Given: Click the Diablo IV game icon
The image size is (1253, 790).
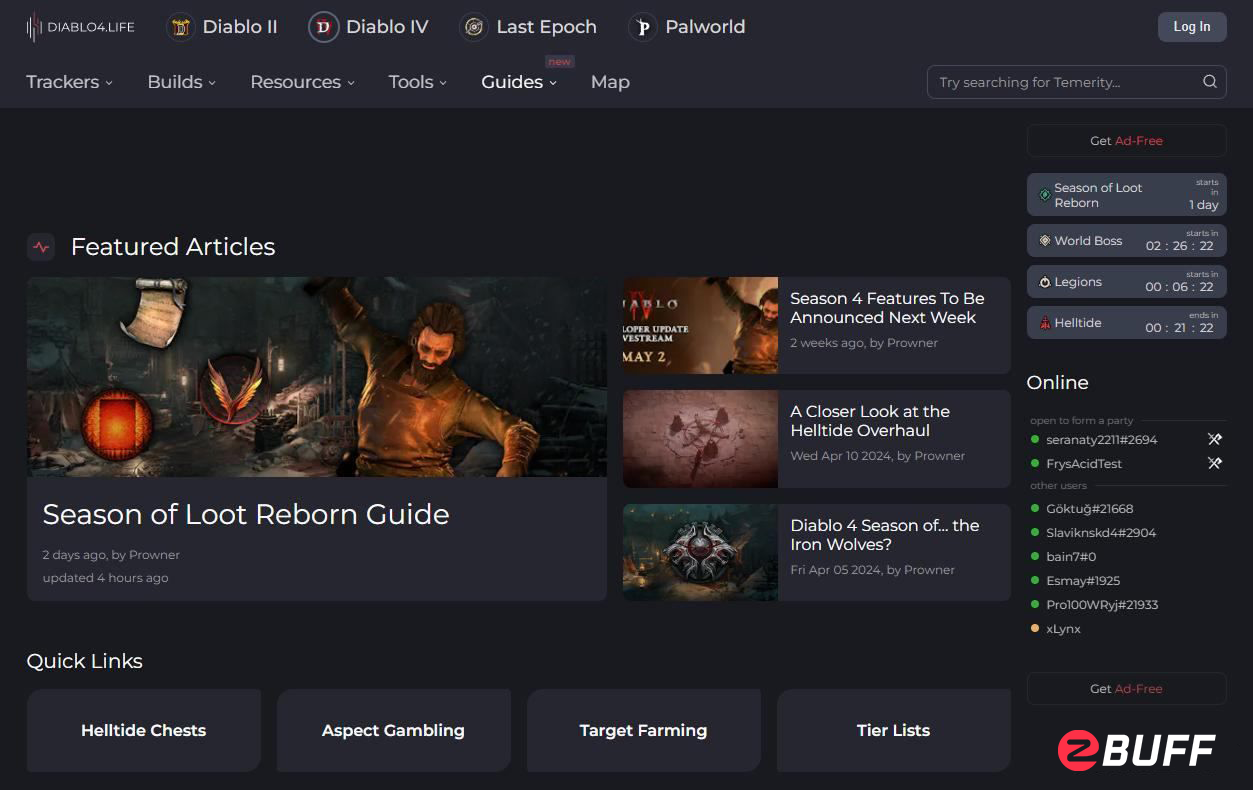Looking at the screenshot, I should pos(323,27).
